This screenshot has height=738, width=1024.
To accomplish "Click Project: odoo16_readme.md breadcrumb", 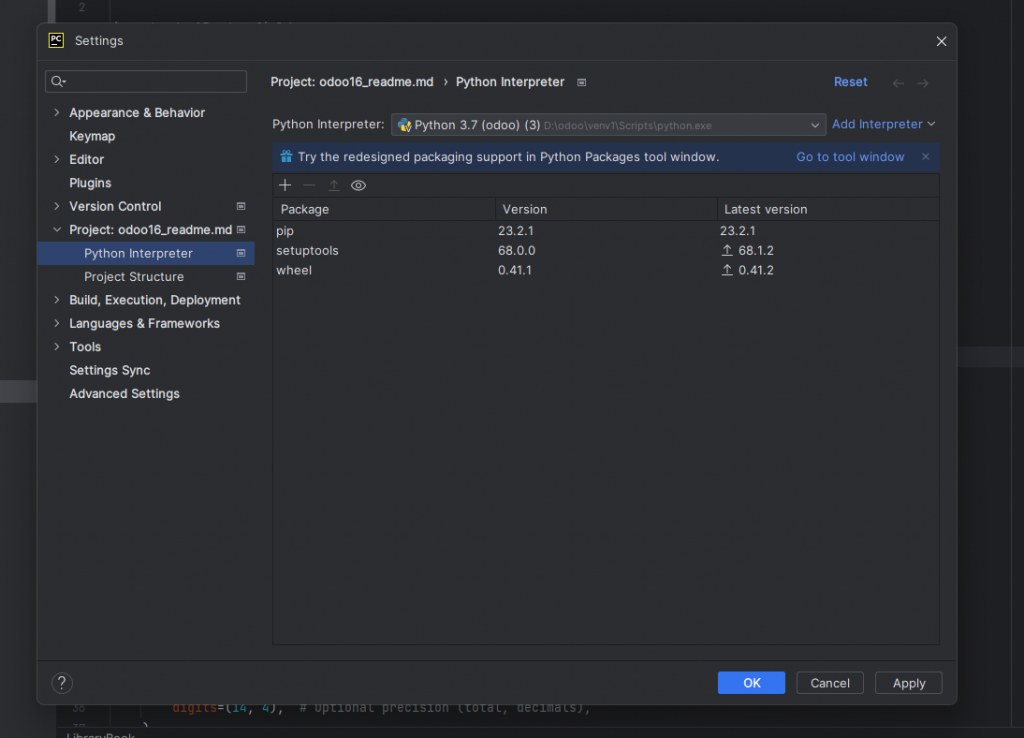I will coord(352,82).
